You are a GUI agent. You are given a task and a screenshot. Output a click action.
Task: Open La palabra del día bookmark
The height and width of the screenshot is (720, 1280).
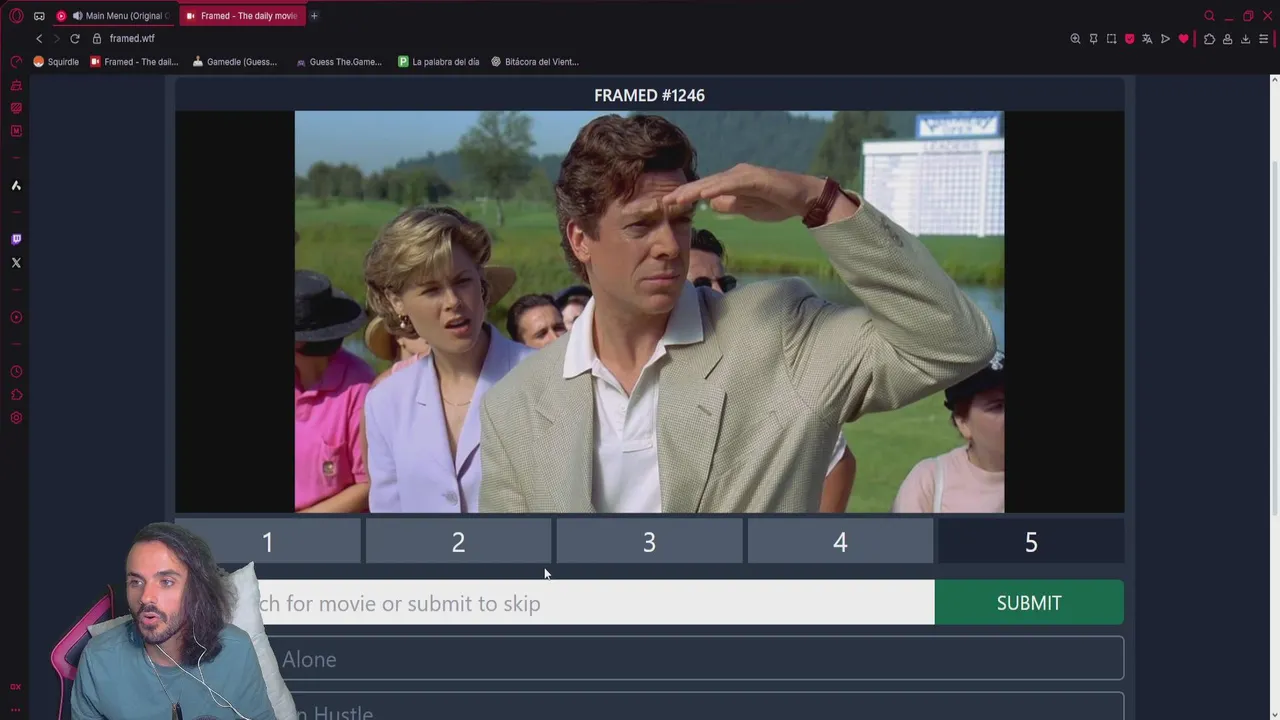[x=439, y=62]
